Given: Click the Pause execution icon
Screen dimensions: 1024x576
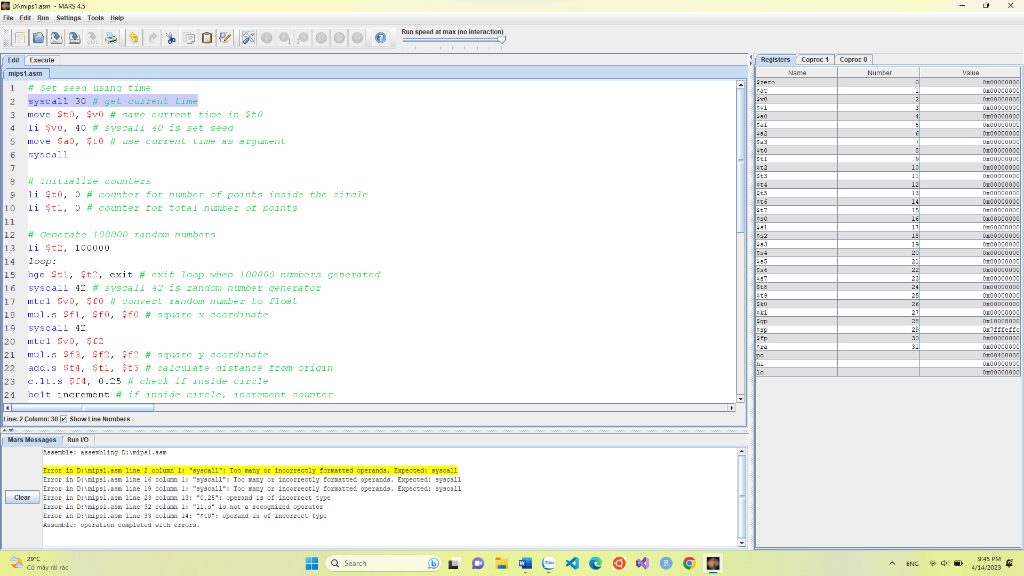Looking at the screenshot, I should 321,38.
